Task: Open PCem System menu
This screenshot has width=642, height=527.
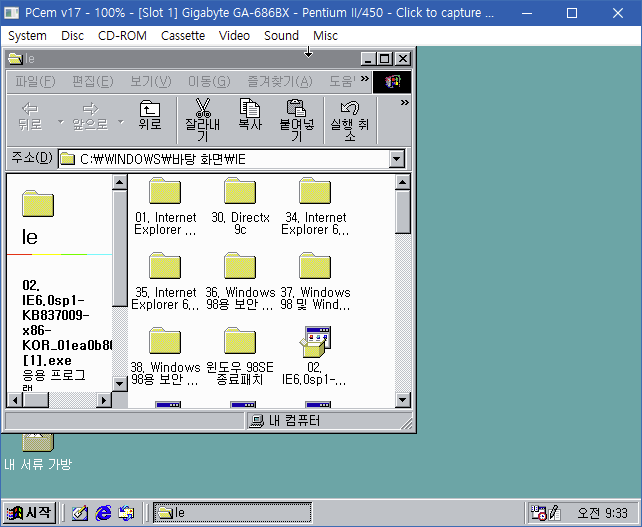Action: coord(27,36)
